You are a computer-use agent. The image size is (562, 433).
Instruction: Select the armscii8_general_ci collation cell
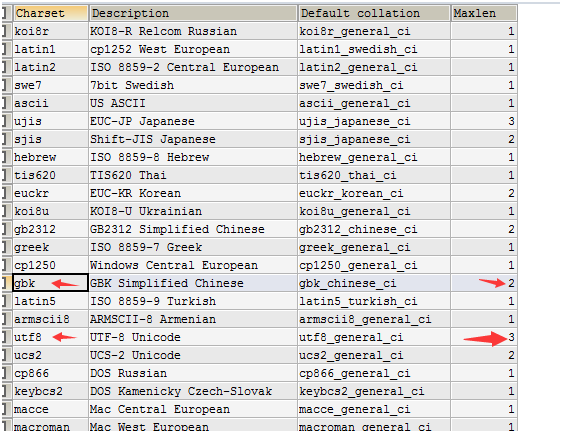tap(374, 319)
